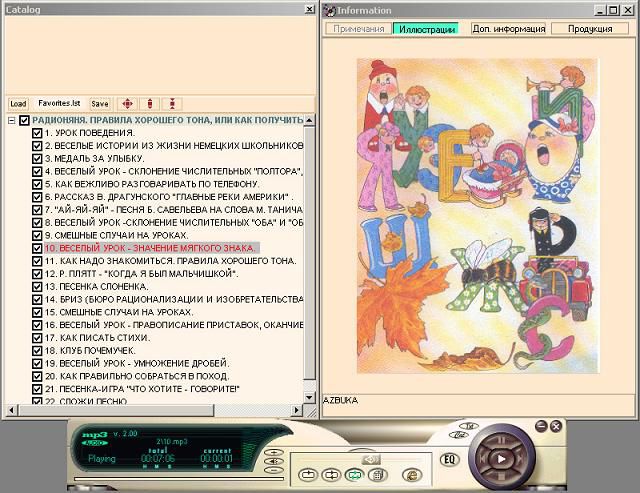Click the Save button in catalog
The image size is (640, 493).
click(x=100, y=103)
